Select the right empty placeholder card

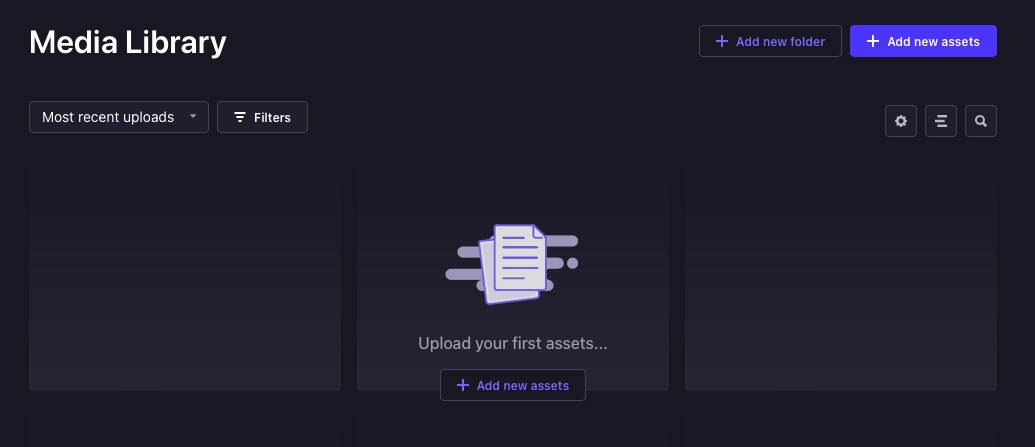pos(841,278)
